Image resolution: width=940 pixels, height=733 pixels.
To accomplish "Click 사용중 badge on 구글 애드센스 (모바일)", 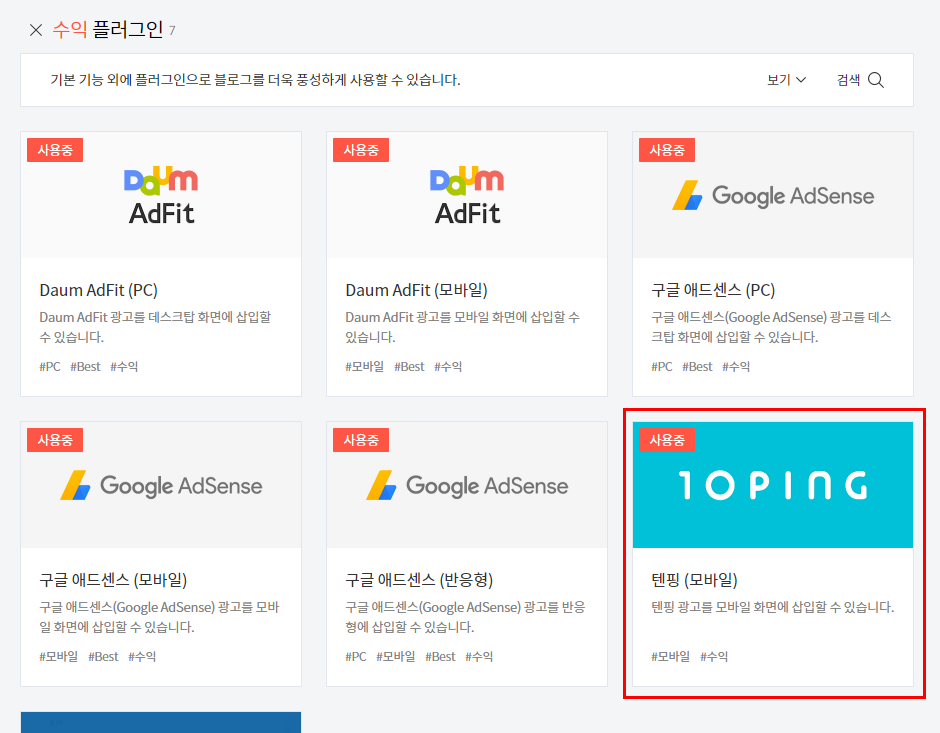I will click(x=55, y=440).
